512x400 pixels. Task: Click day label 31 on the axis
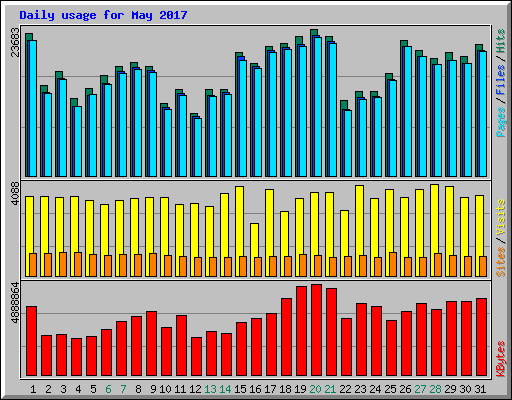(480, 389)
